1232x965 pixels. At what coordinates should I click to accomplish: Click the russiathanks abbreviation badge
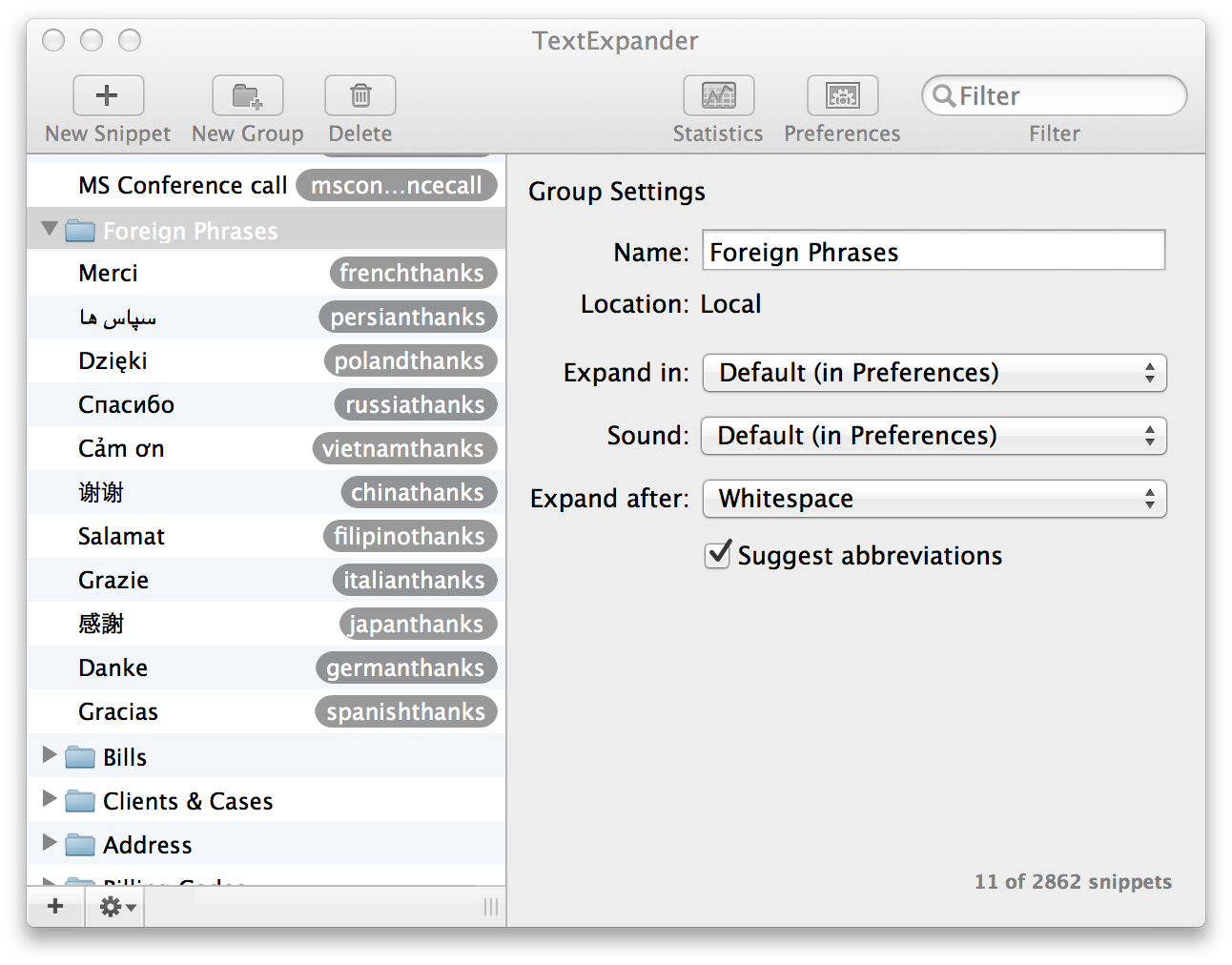pyautogui.click(x=416, y=404)
